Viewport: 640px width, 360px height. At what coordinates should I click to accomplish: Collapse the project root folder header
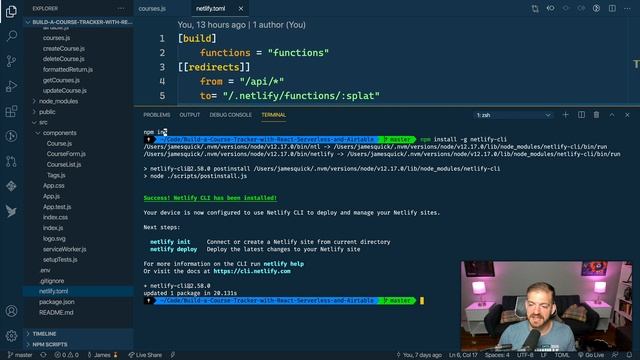80,22
